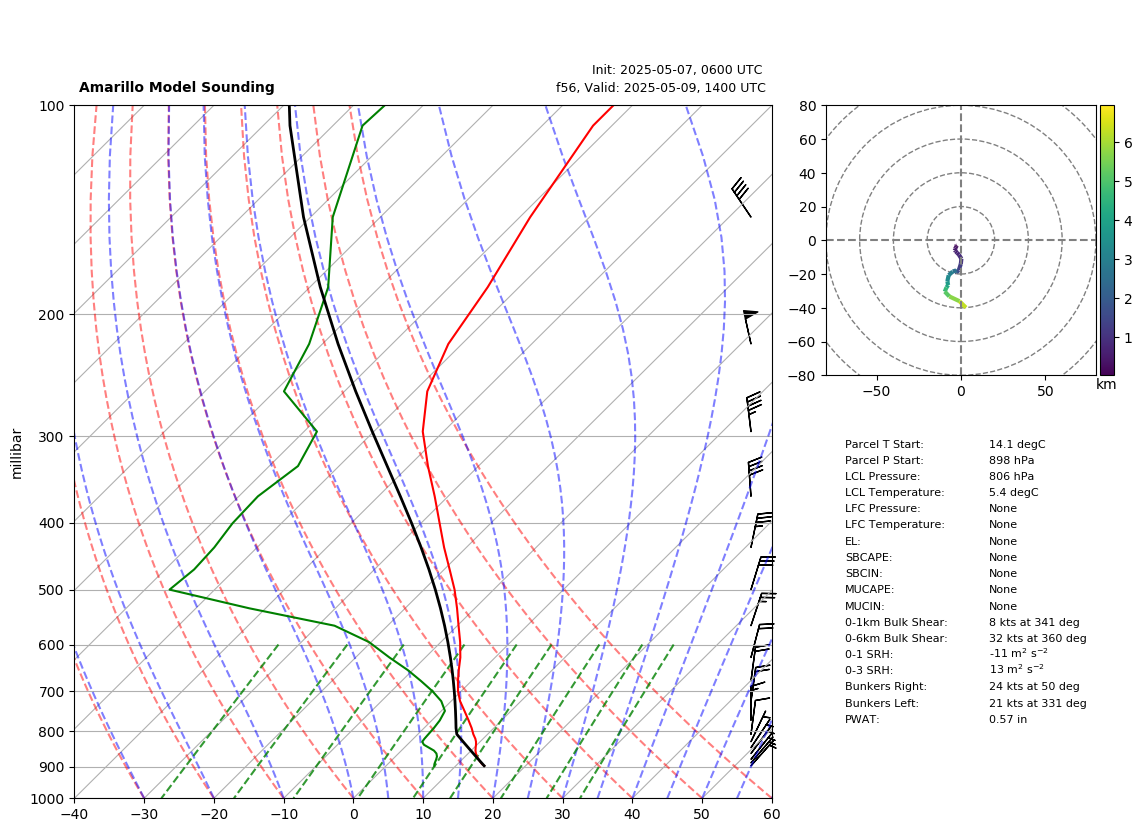The width and height of the screenshot is (1142, 832).
Task: Click the Init time header text
Action: click(677, 70)
